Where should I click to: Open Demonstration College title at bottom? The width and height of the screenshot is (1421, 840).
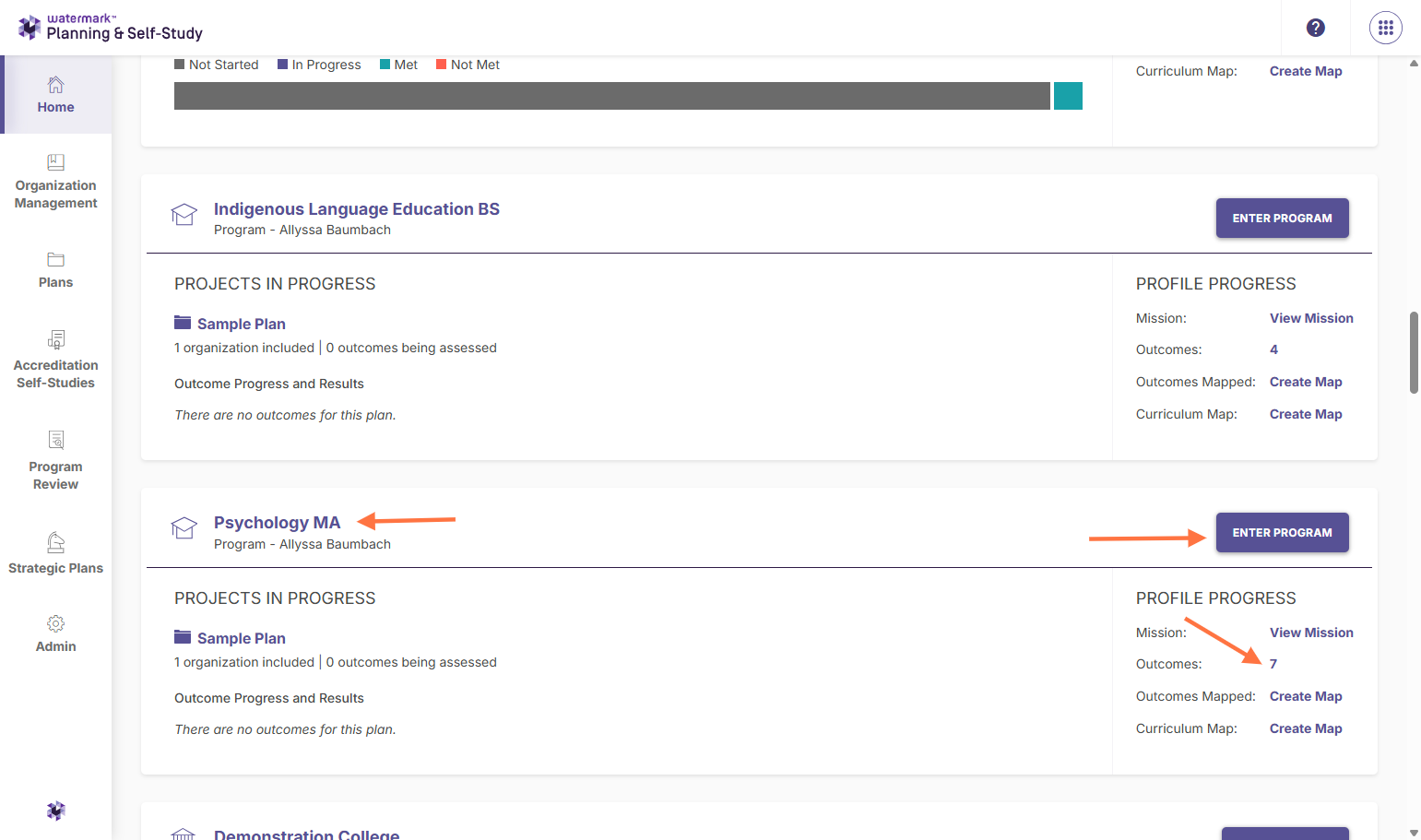click(x=306, y=834)
